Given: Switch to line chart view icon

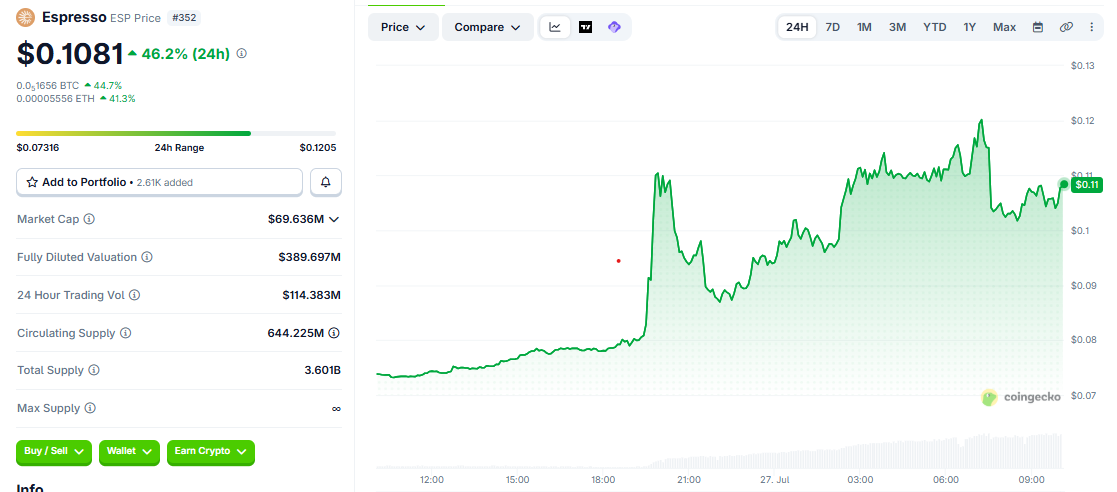Looking at the screenshot, I should [x=555, y=27].
